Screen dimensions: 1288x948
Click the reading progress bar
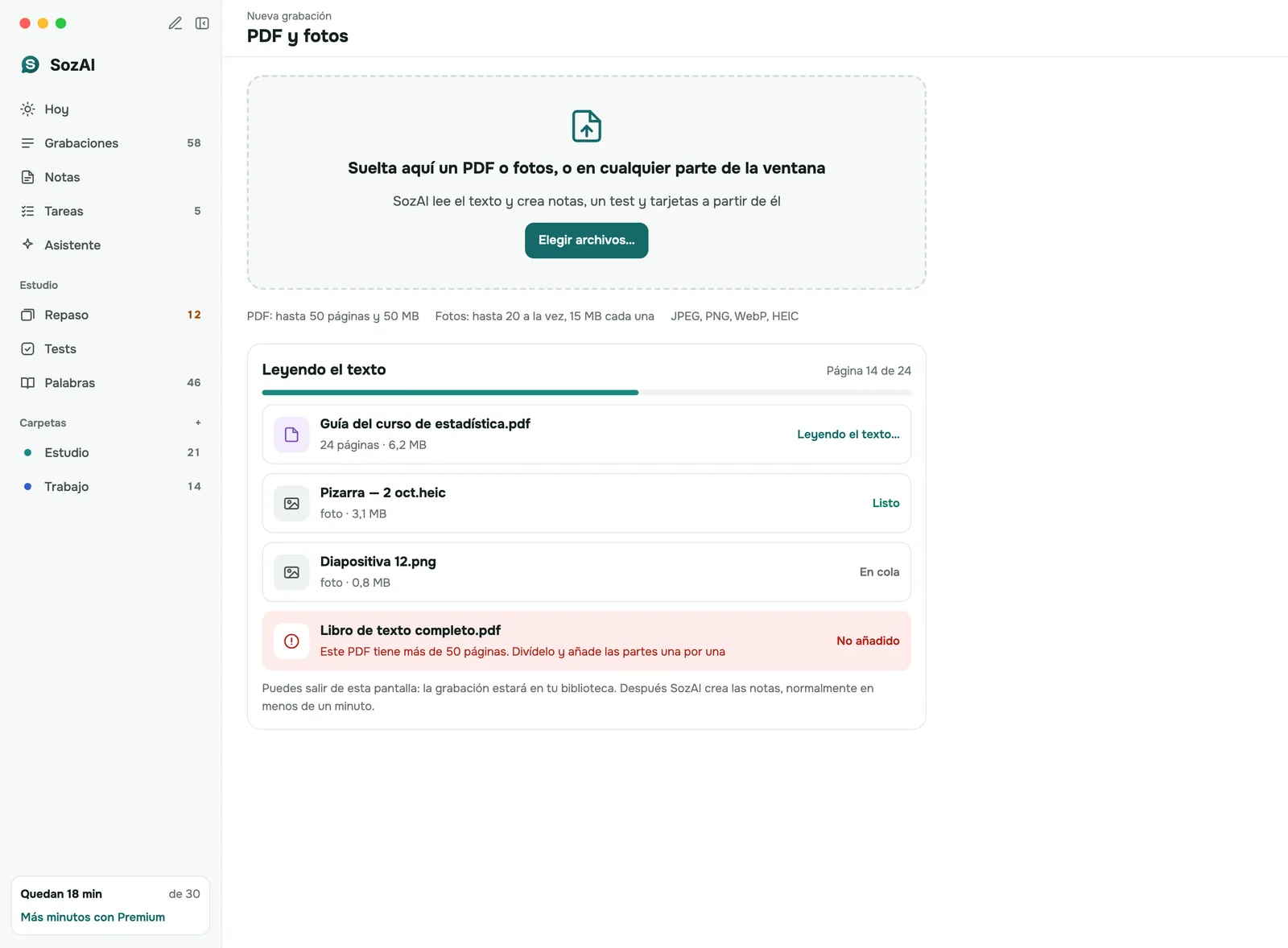587,393
